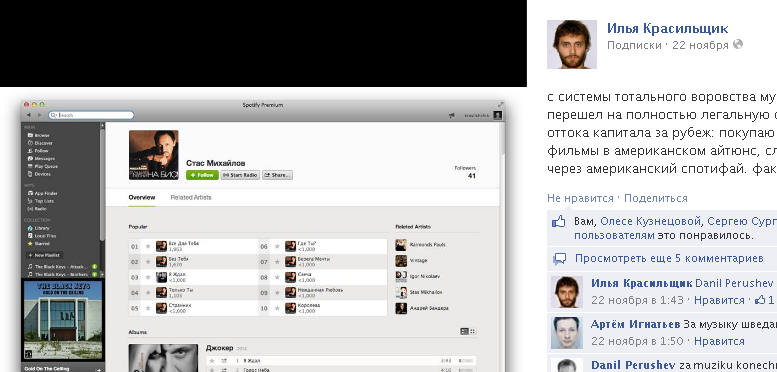The image size is (777, 372).
Task: Open Devices in Spotify sidebar
Action: [x=39, y=174]
